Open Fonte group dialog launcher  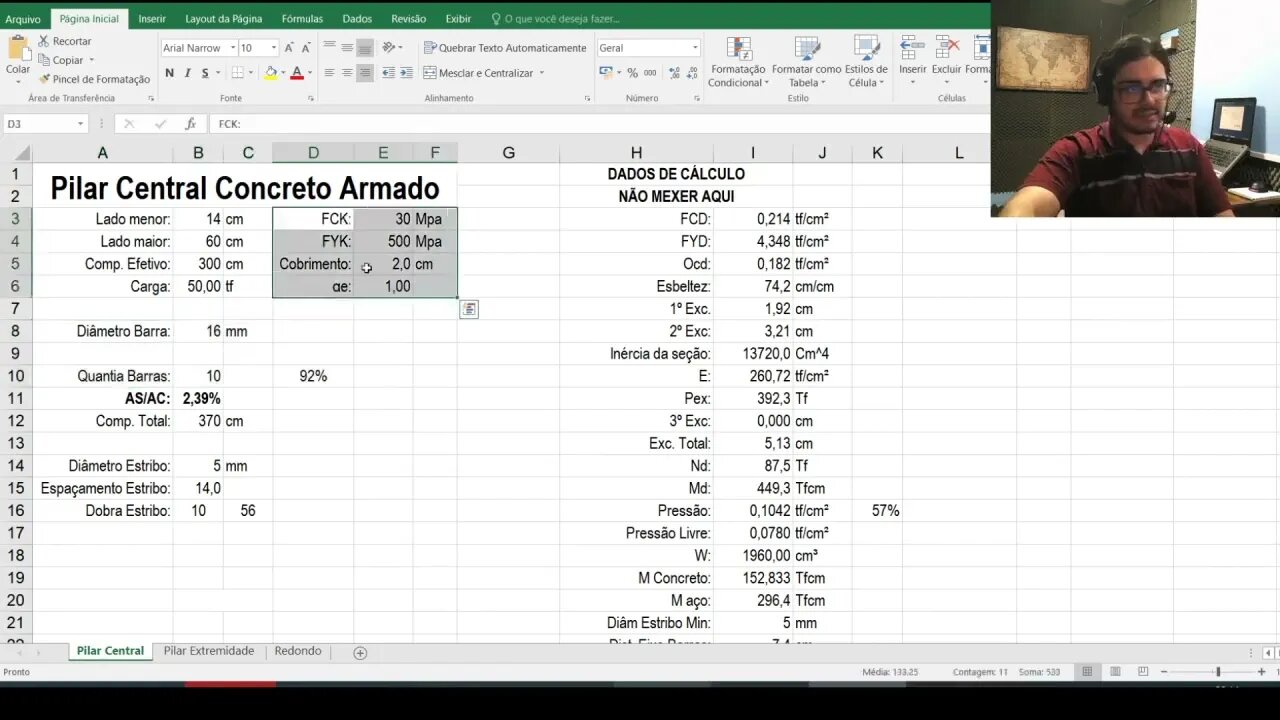click(x=311, y=99)
